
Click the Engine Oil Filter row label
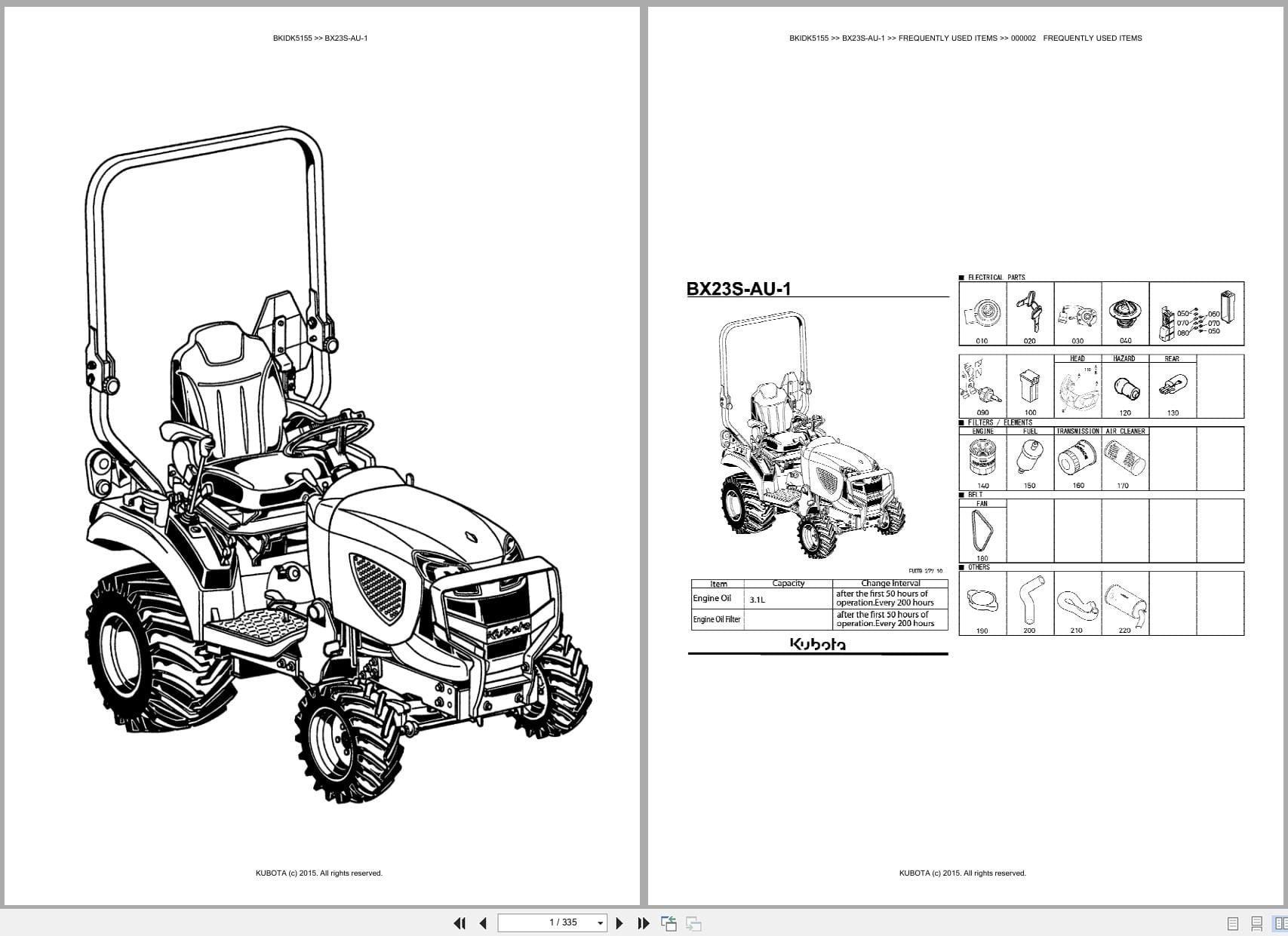pos(717,619)
